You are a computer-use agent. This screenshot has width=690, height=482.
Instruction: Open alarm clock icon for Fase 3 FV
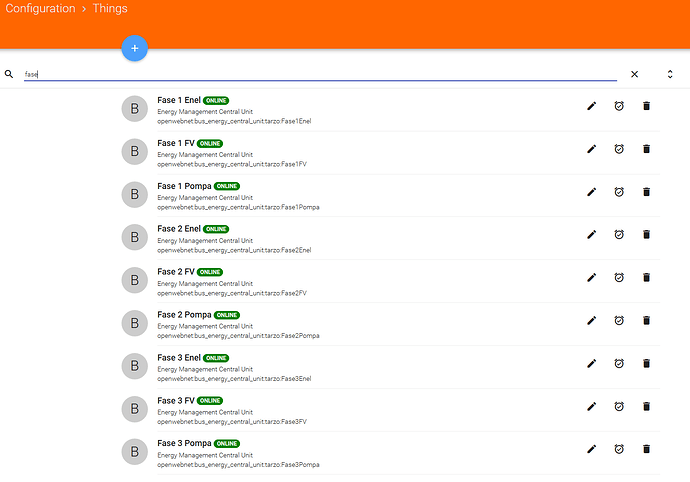[x=619, y=406]
